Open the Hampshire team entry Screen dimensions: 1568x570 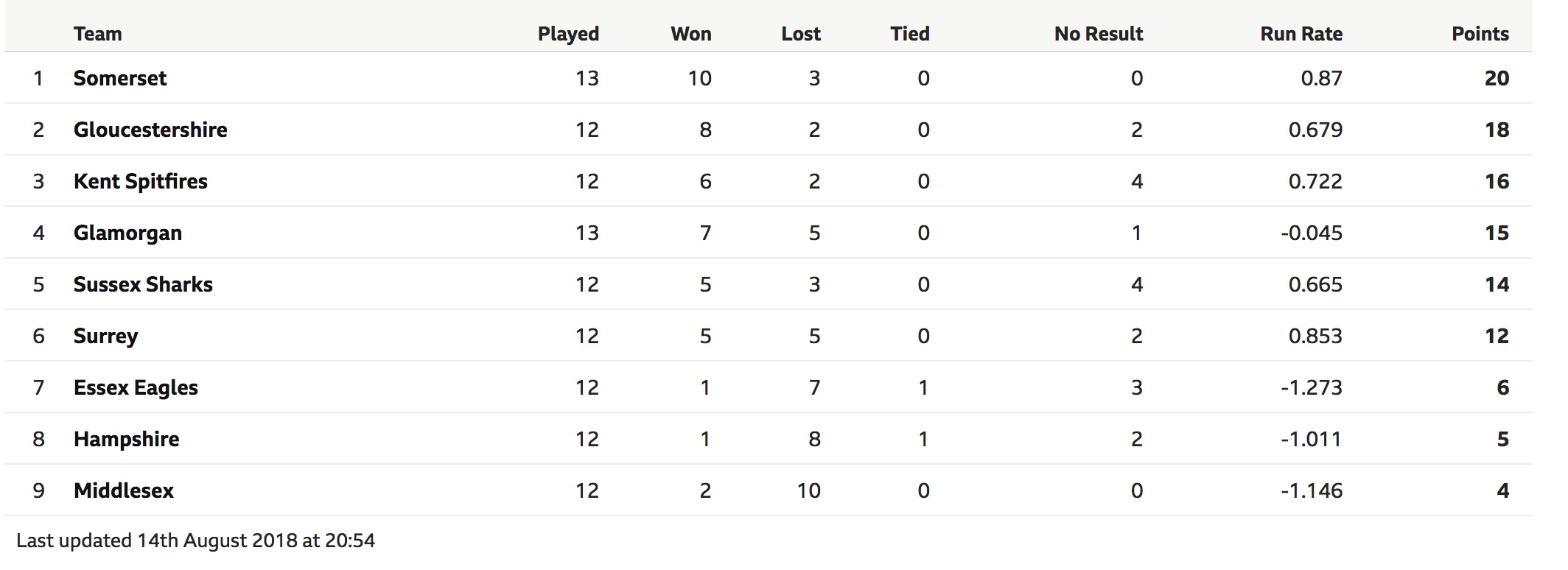pos(126,440)
